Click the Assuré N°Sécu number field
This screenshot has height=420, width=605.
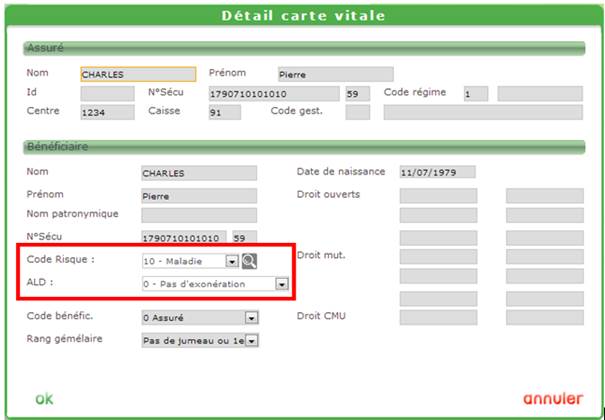pyautogui.click(x=274, y=94)
